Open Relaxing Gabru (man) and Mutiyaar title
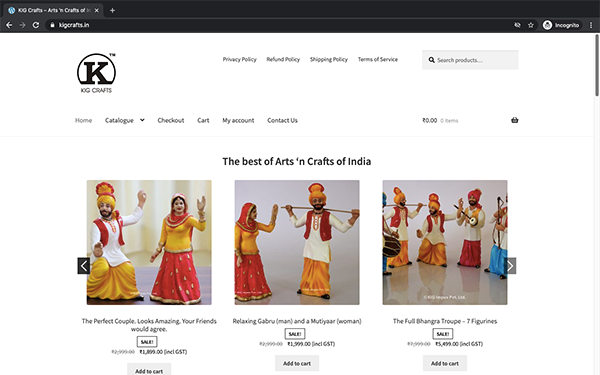 coord(297,321)
